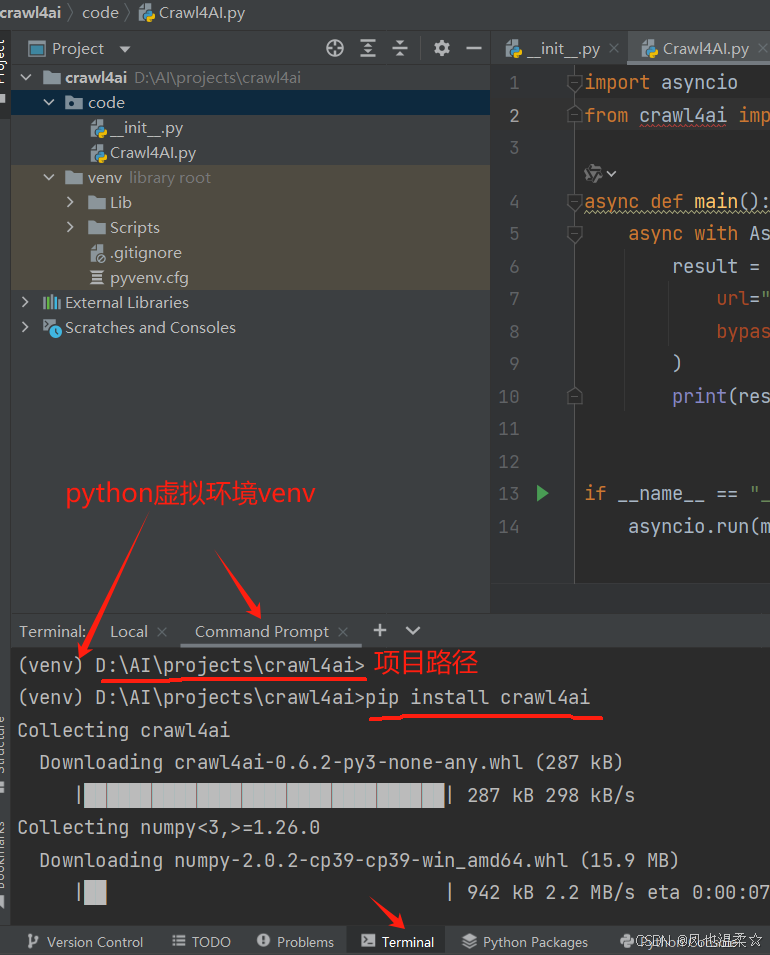This screenshot has height=955, width=770.
Task: Select the Lib folder row
Action: [250, 202]
